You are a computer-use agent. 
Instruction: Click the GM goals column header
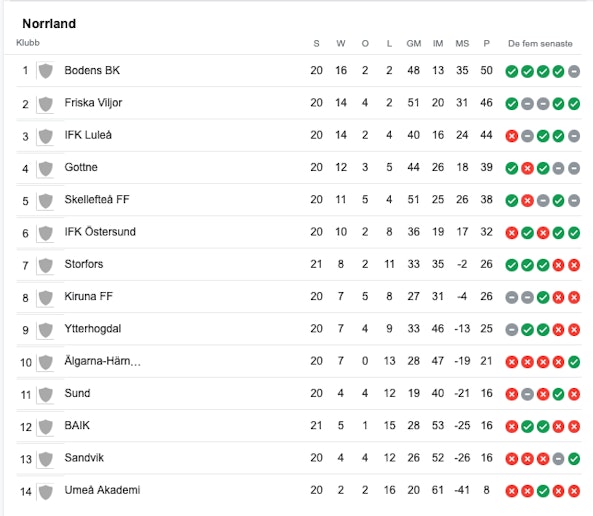(x=414, y=44)
